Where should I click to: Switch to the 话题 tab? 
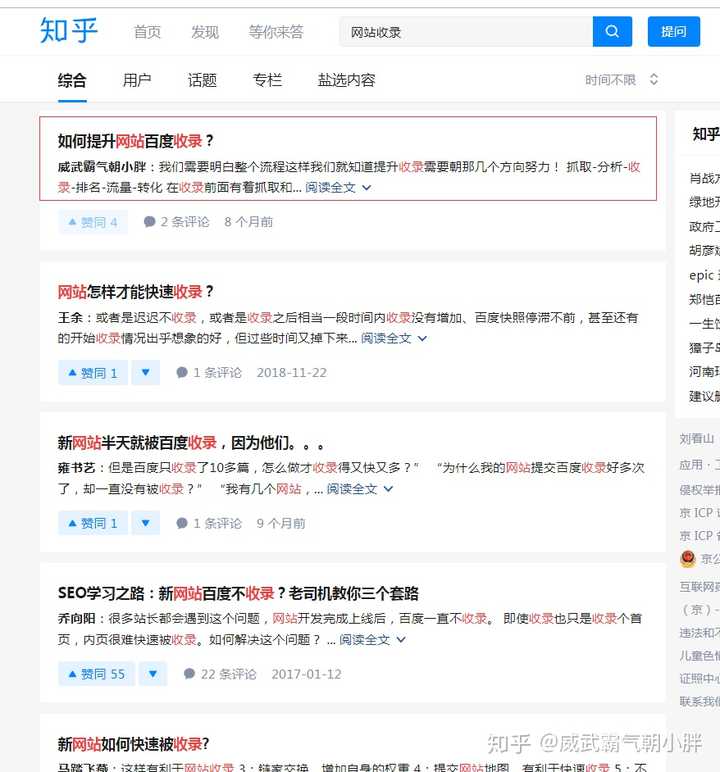click(x=202, y=80)
